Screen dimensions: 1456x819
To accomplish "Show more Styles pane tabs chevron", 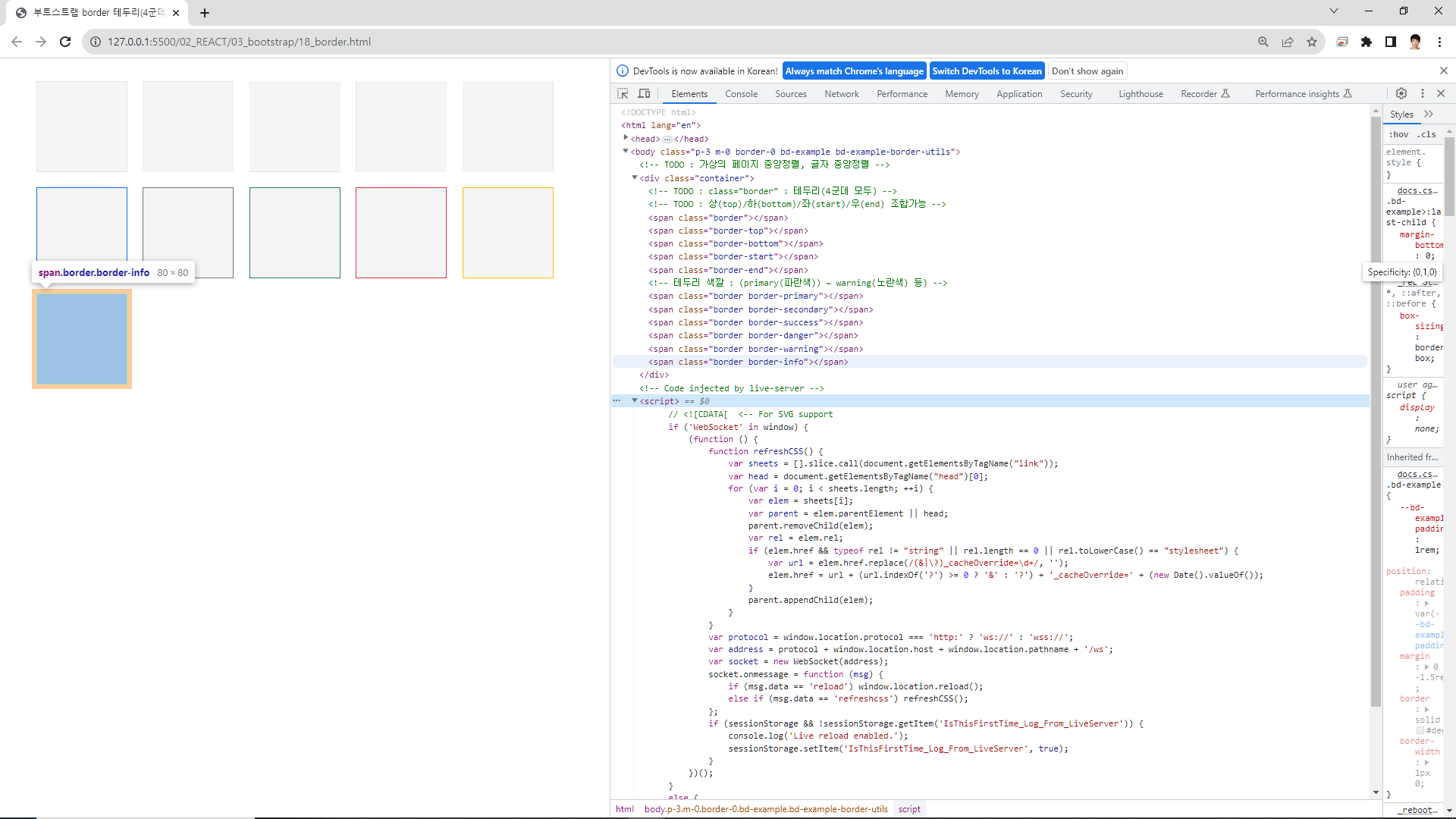I will [1429, 114].
